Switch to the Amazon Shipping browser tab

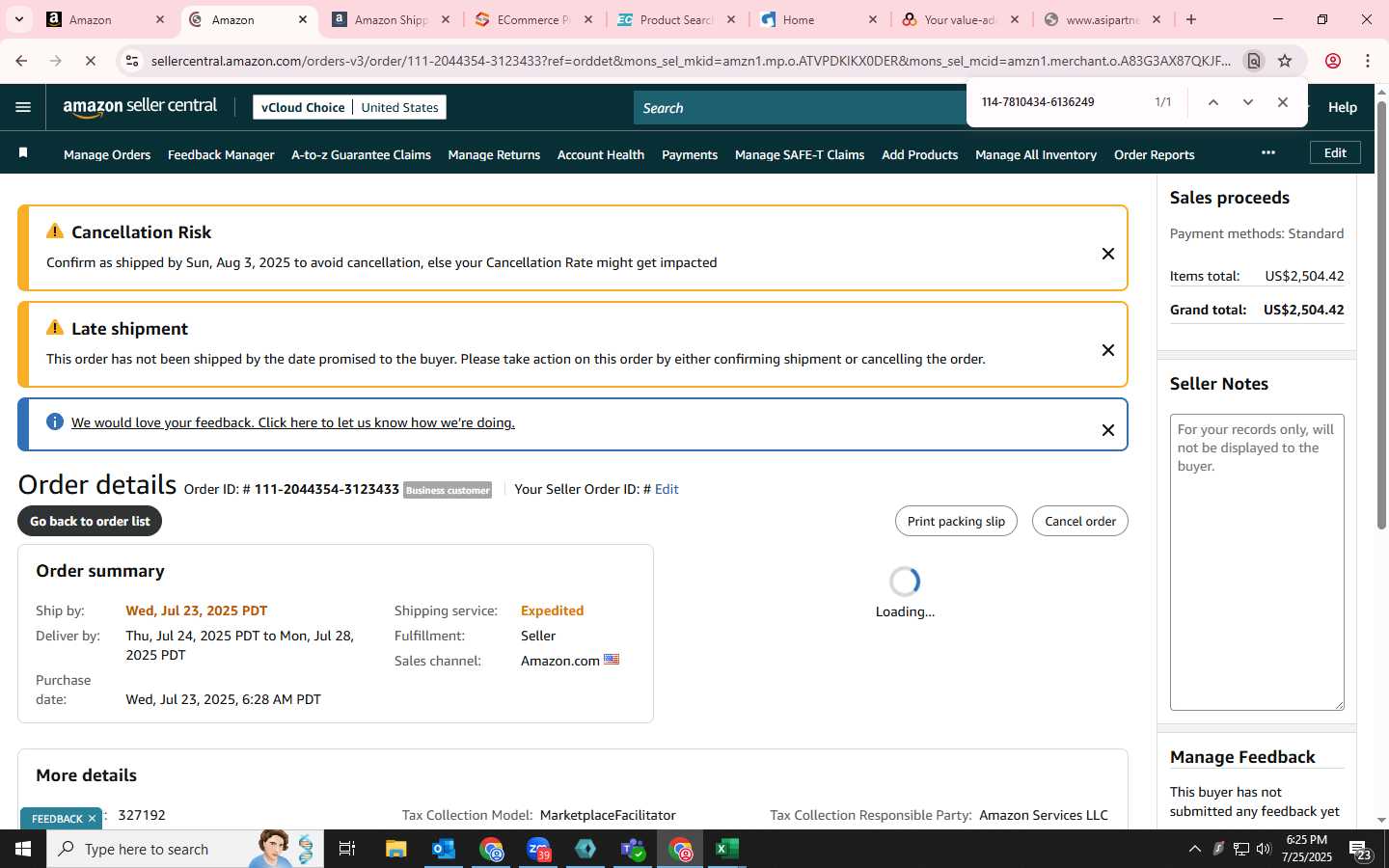391,19
